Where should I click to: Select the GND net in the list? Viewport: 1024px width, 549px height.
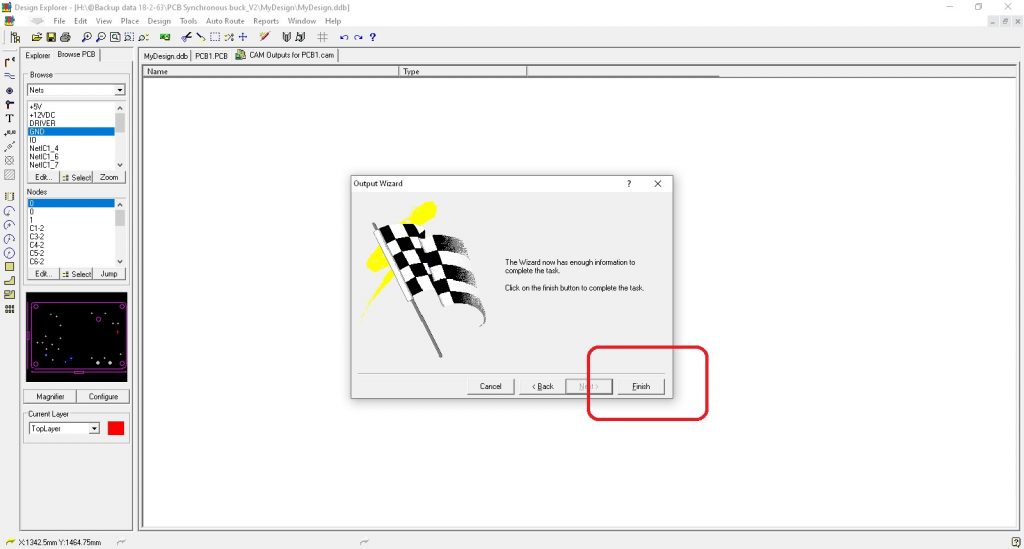coord(71,132)
